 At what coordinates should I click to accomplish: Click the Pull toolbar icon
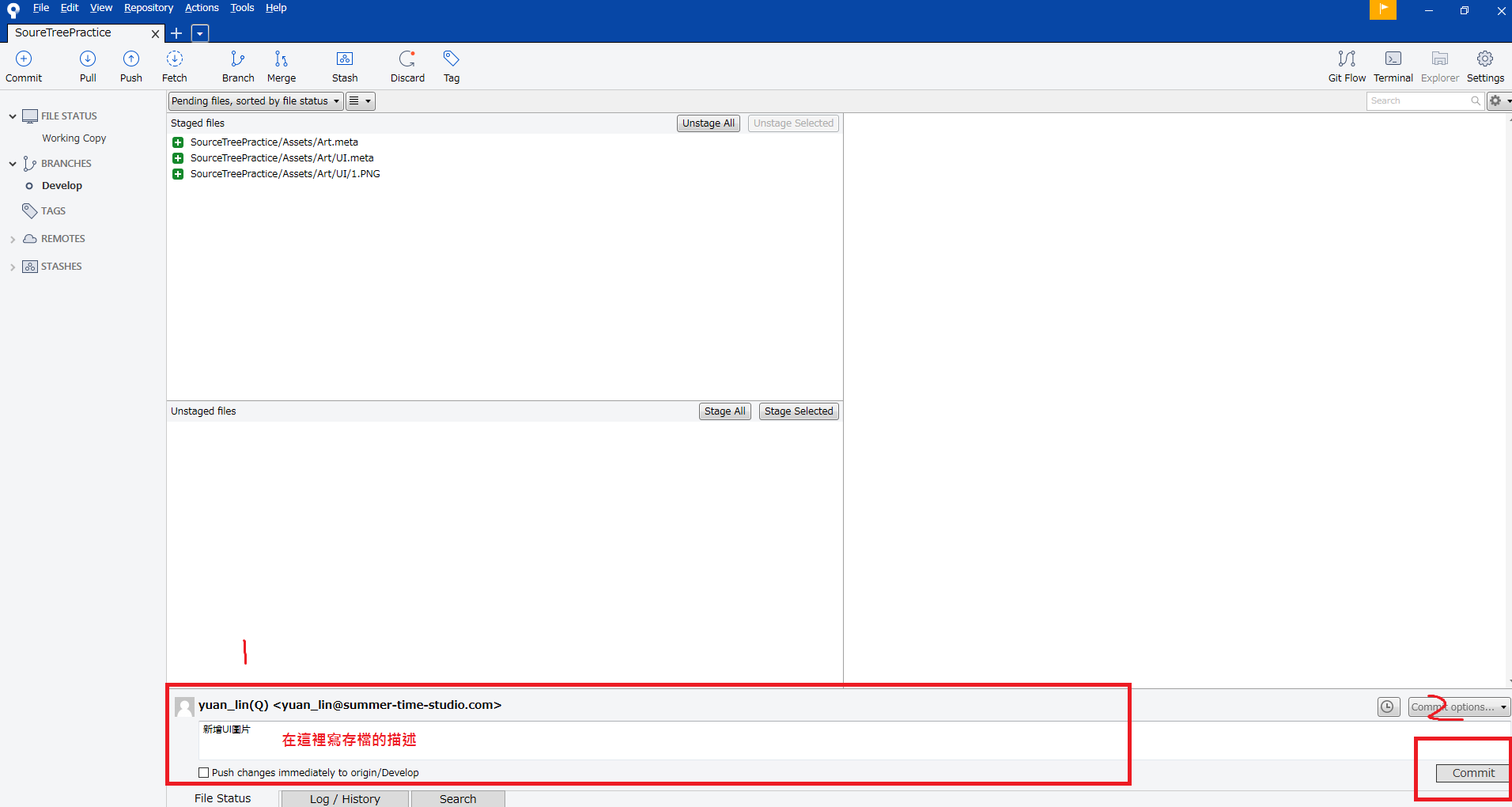pos(88,59)
